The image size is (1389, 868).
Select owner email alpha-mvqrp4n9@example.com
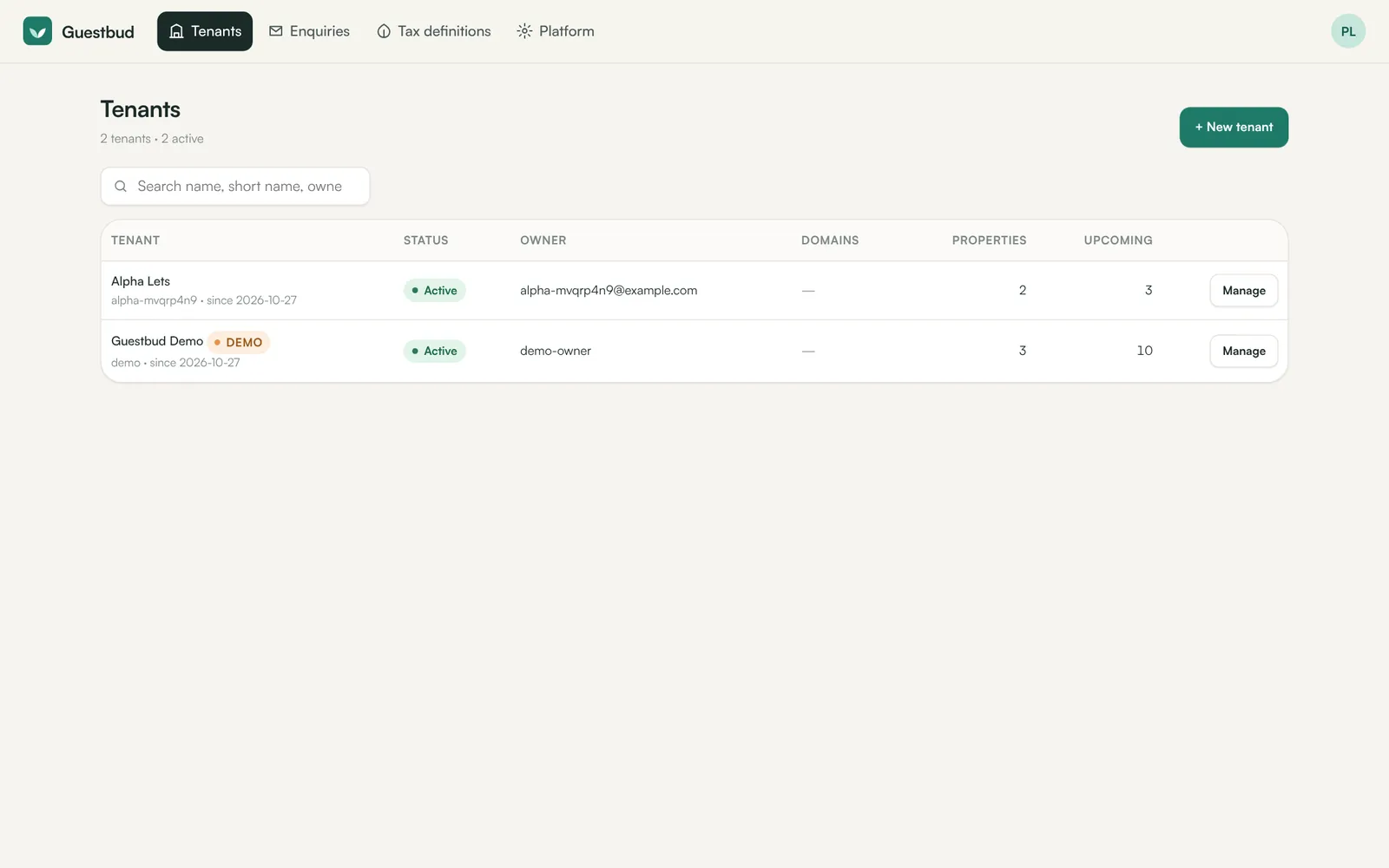(609, 291)
